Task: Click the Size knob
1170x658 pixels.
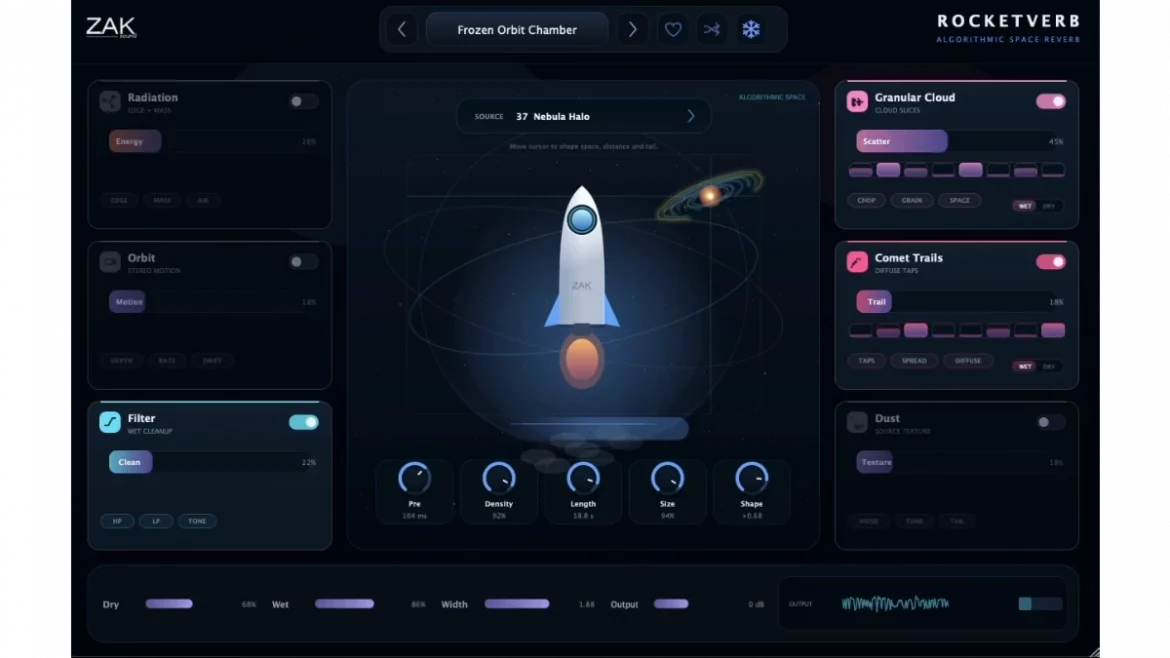Action: point(667,479)
